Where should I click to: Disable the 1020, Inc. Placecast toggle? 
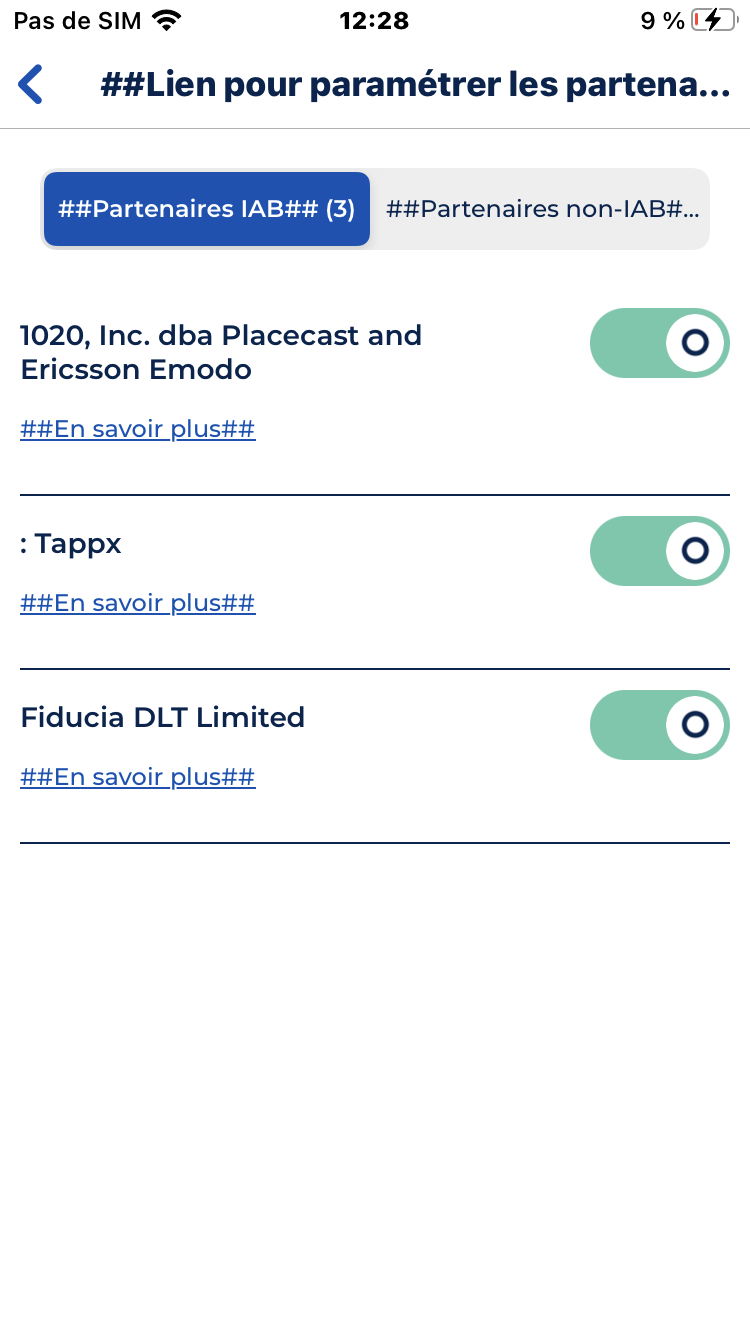point(659,343)
